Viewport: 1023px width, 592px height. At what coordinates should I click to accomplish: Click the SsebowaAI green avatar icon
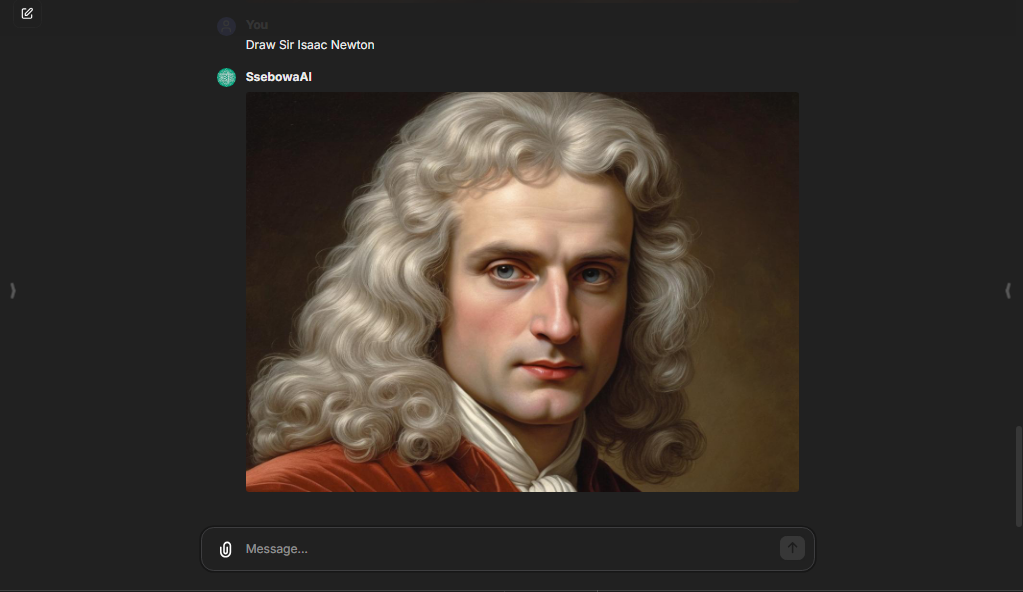(x=226, y=78)
